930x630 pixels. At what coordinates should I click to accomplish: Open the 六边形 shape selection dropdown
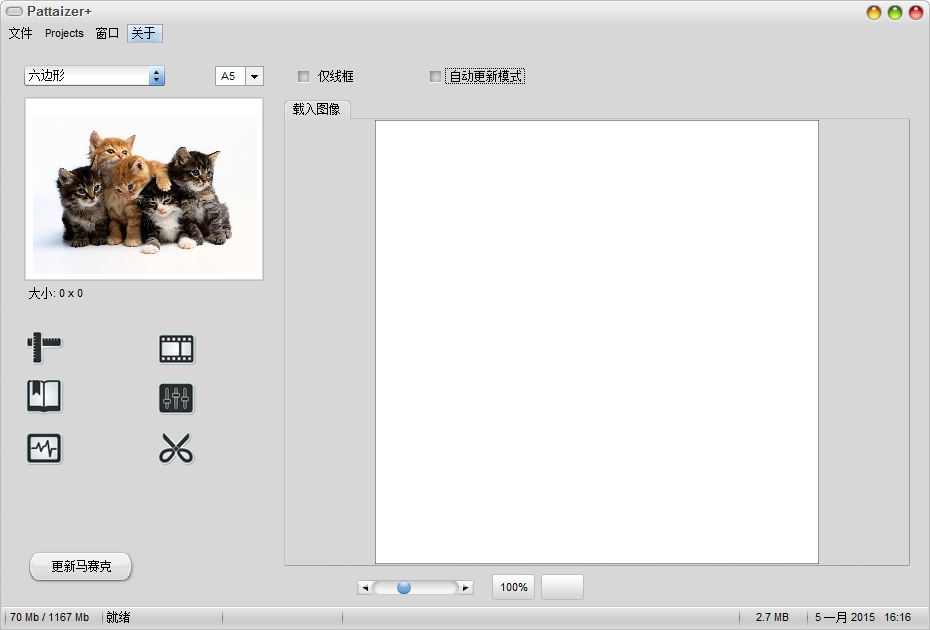[85, 75]
